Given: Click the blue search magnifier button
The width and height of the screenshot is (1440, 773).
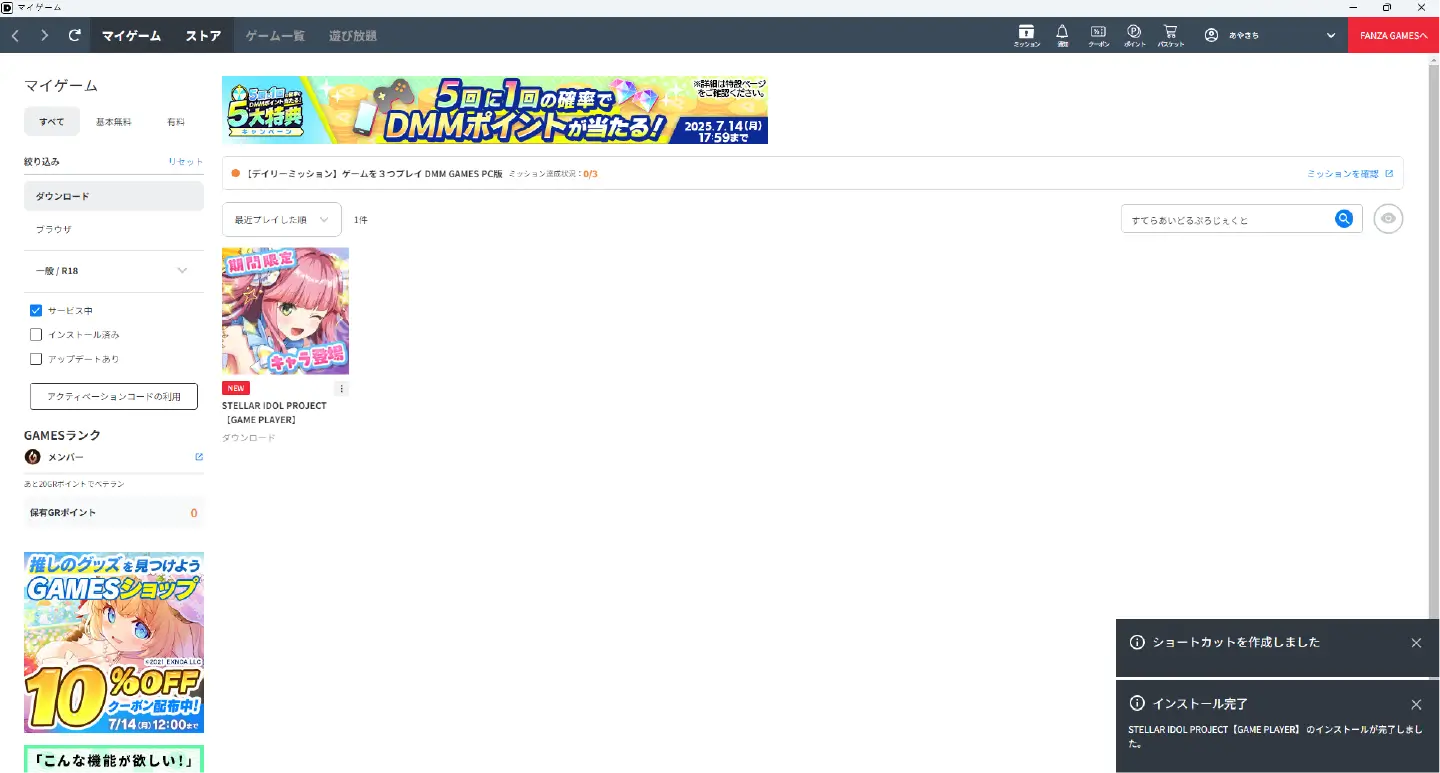Looking at the screenshot, I should [x=1344, y=219].
